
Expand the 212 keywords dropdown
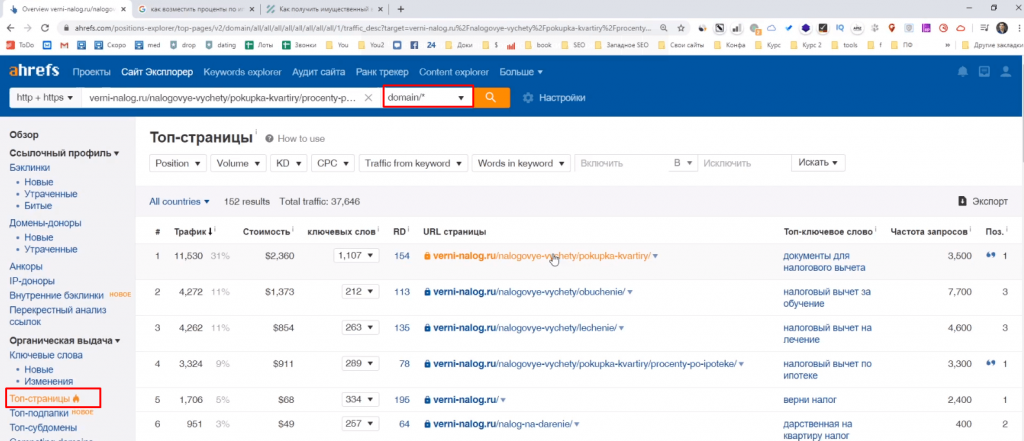(360, 291)
